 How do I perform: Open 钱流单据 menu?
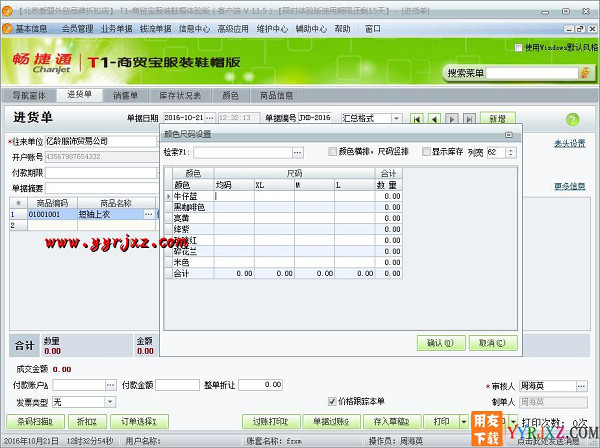[155, 29]
